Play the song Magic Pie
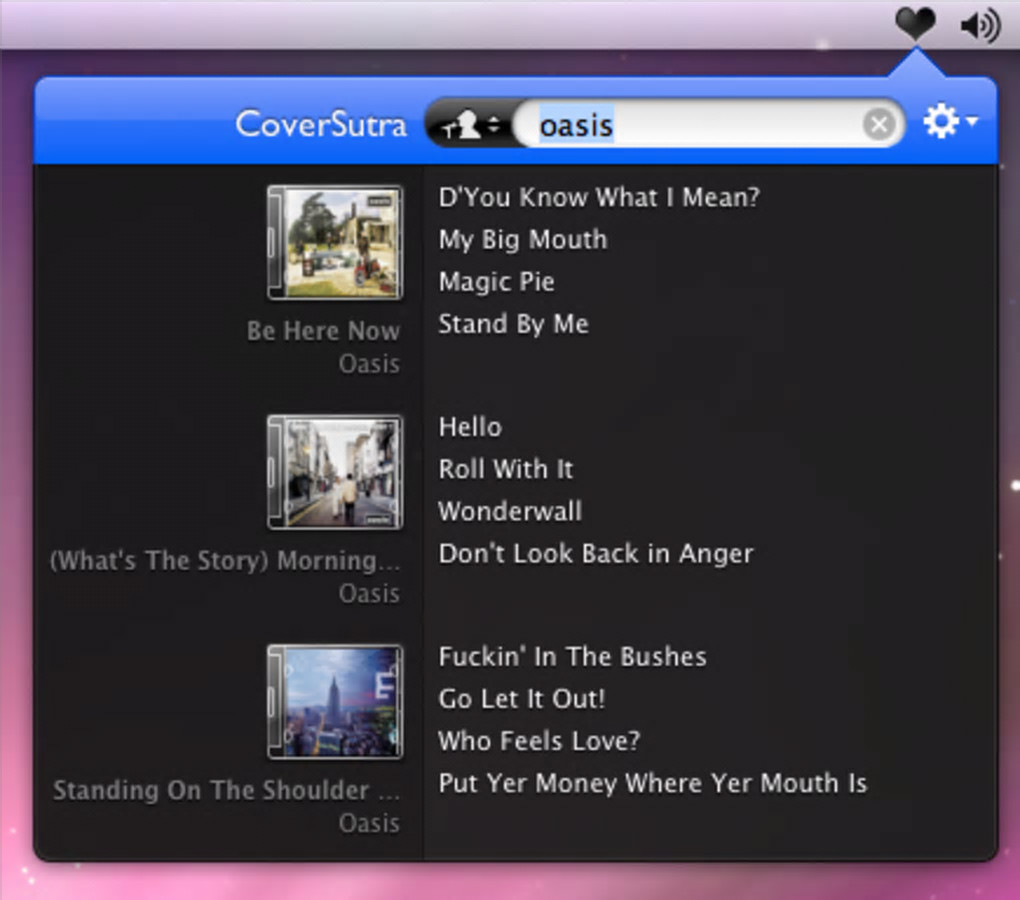The image size is (1020, 900). coord(496,282)
